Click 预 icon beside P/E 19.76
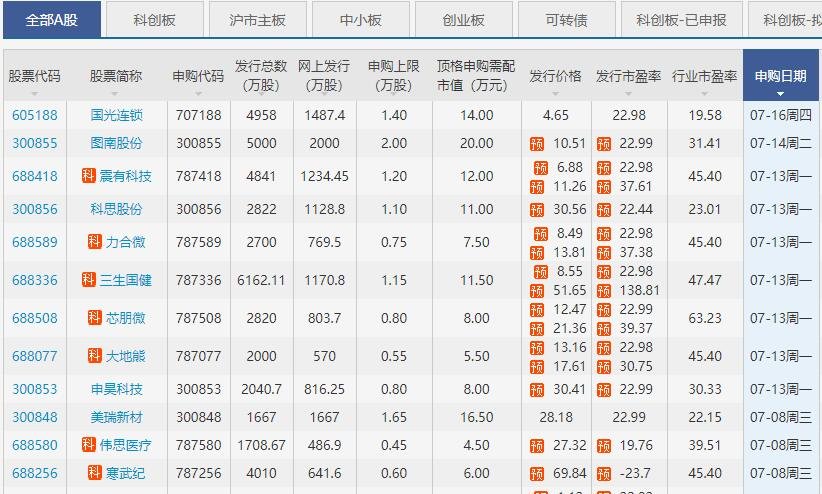Screen dimensions: 822x494 coord(604,446)
